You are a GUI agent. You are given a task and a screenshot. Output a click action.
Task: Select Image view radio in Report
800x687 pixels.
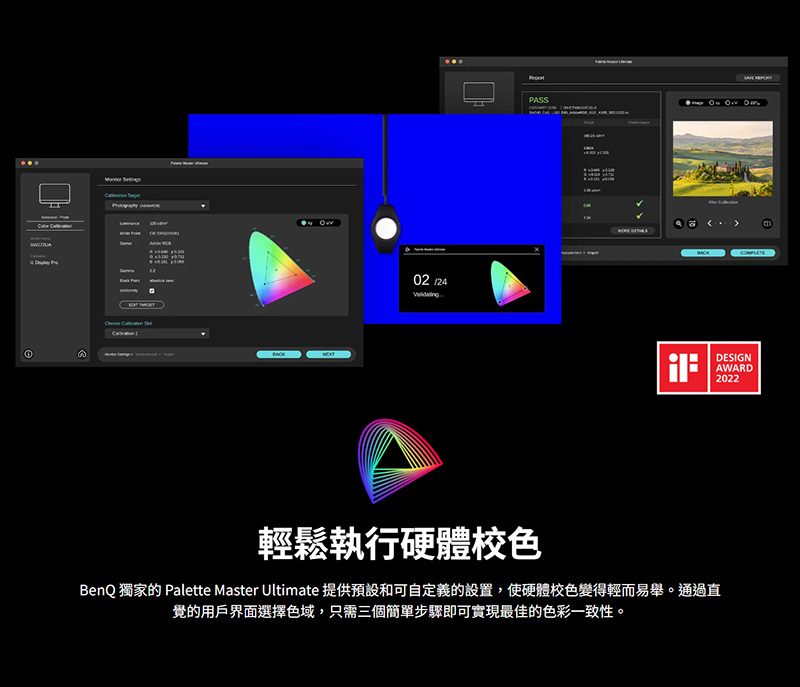tap(688, 103)
